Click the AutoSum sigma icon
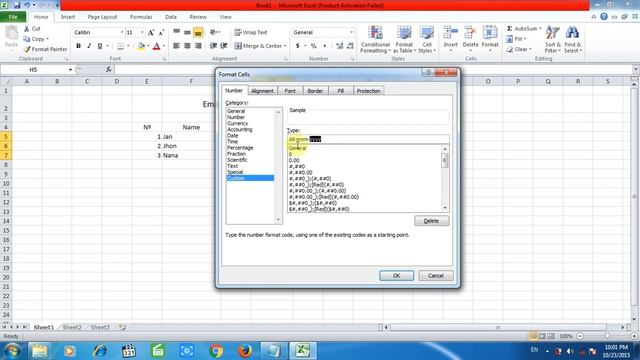Viewport: 640px width, 360px height. (x=509, y=29)
